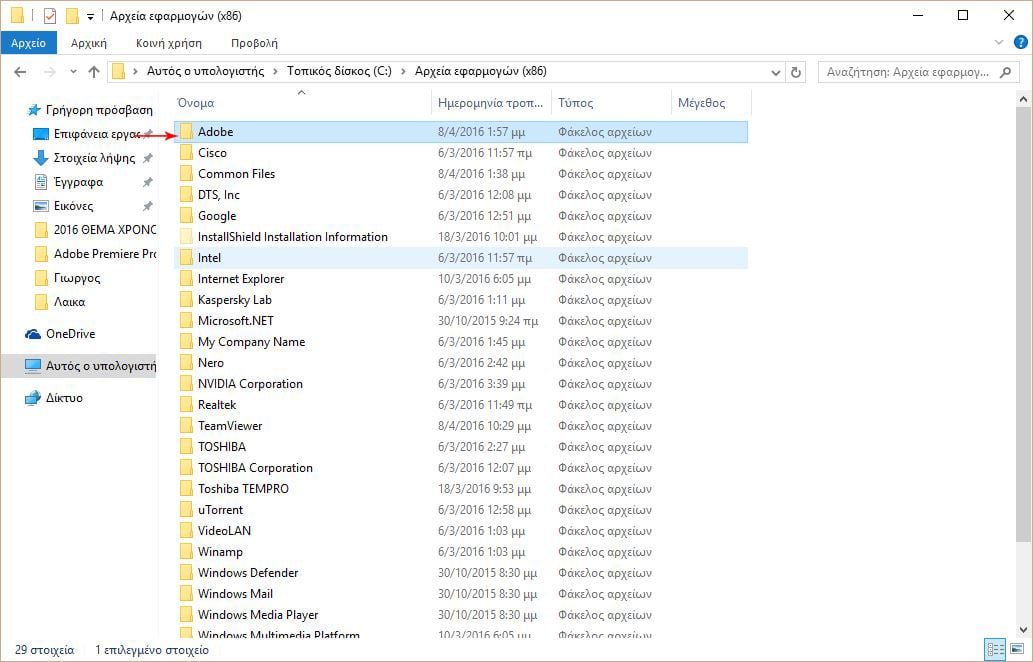Viewport: 1033px width, 662px height.
Task: Expand the ribbon with the chevron
Action: click(999, 43)
